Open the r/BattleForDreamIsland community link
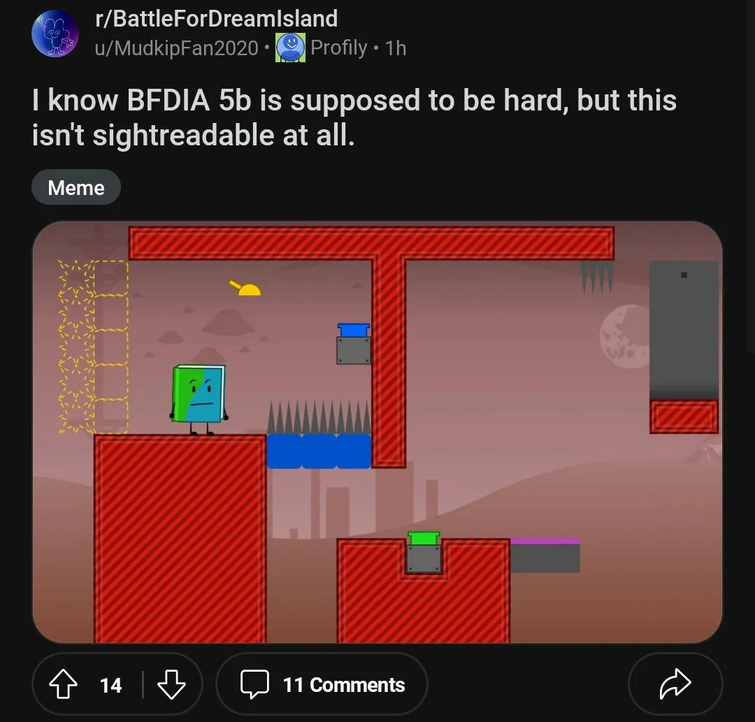 tap(216, 18)
